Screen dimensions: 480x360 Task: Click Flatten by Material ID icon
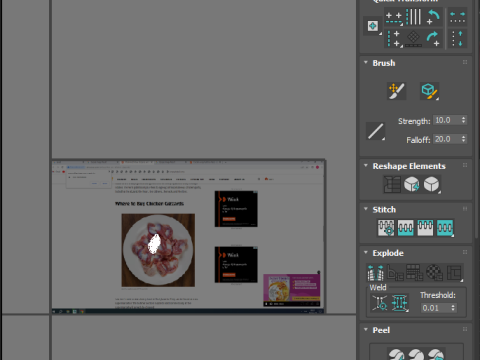(434, 273)
